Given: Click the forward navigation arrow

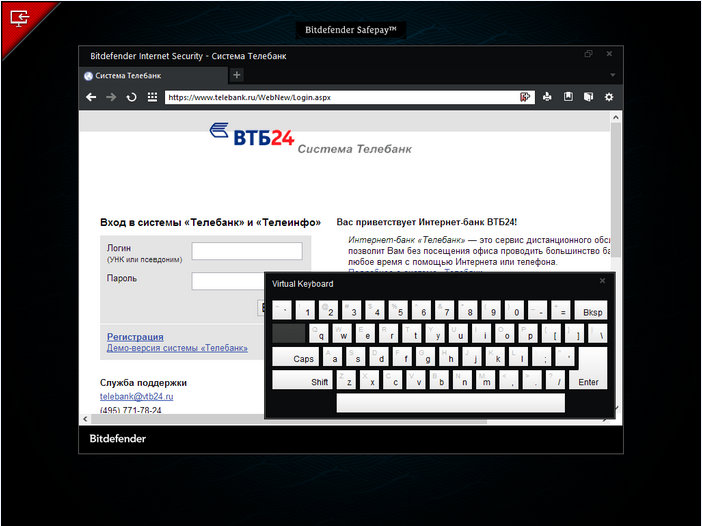Looking at the screenshot, I should pyautogui.click(x=111, y=97).
